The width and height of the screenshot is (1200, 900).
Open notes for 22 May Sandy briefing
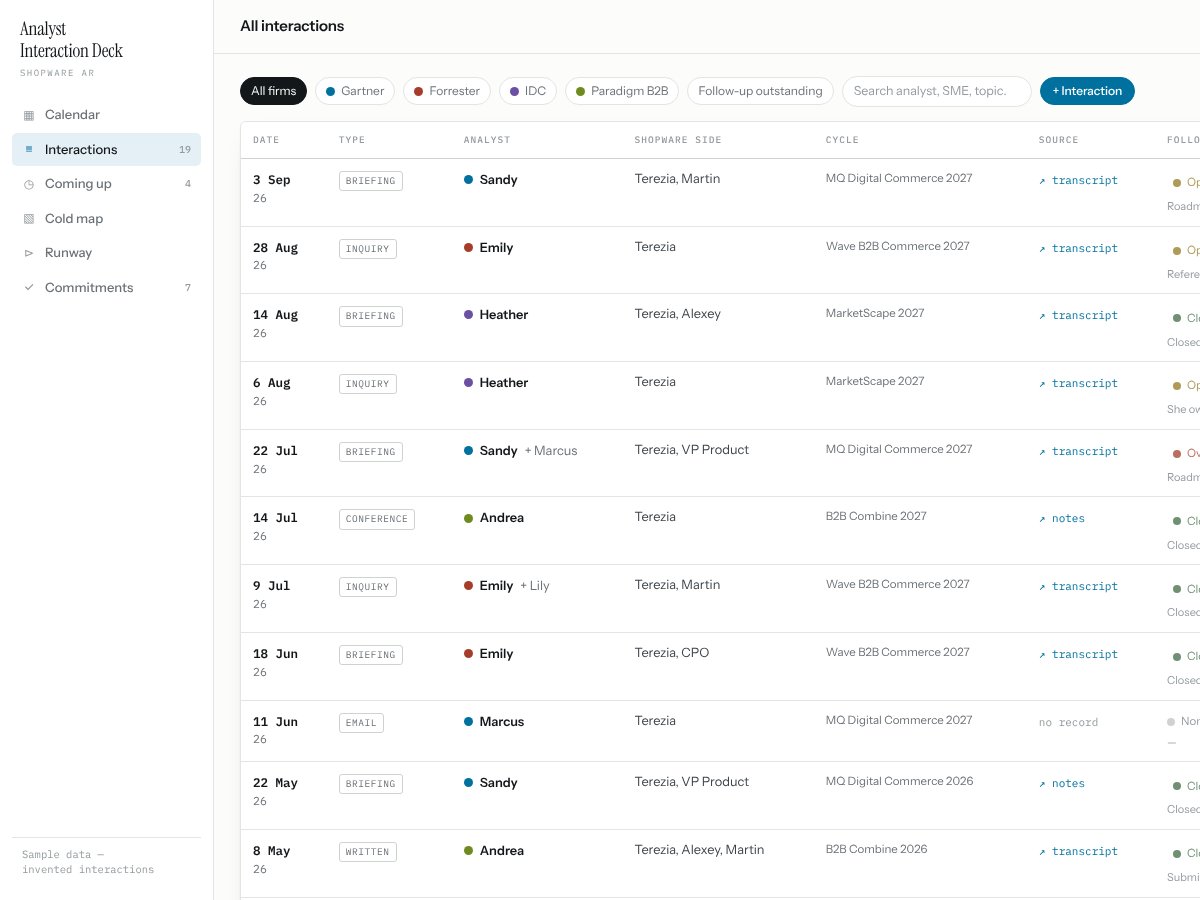pos(1062,784)
